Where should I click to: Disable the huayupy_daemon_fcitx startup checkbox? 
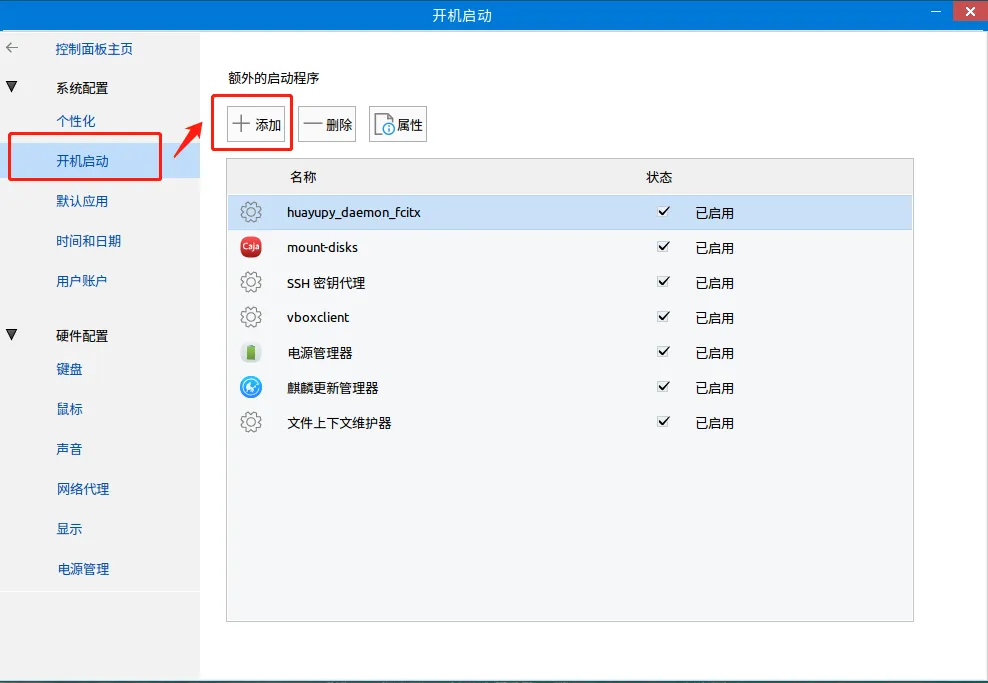pos(663,212)
